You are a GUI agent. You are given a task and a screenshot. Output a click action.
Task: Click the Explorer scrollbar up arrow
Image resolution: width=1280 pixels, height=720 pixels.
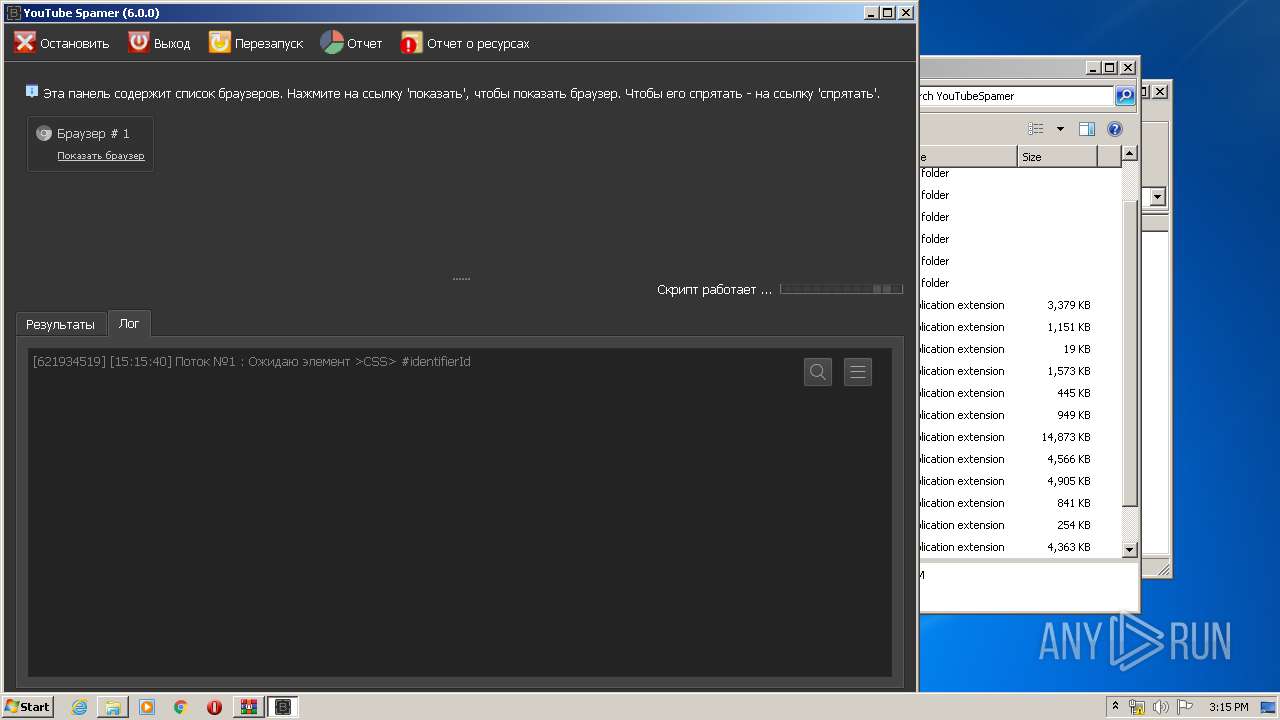click(1129, 154)
